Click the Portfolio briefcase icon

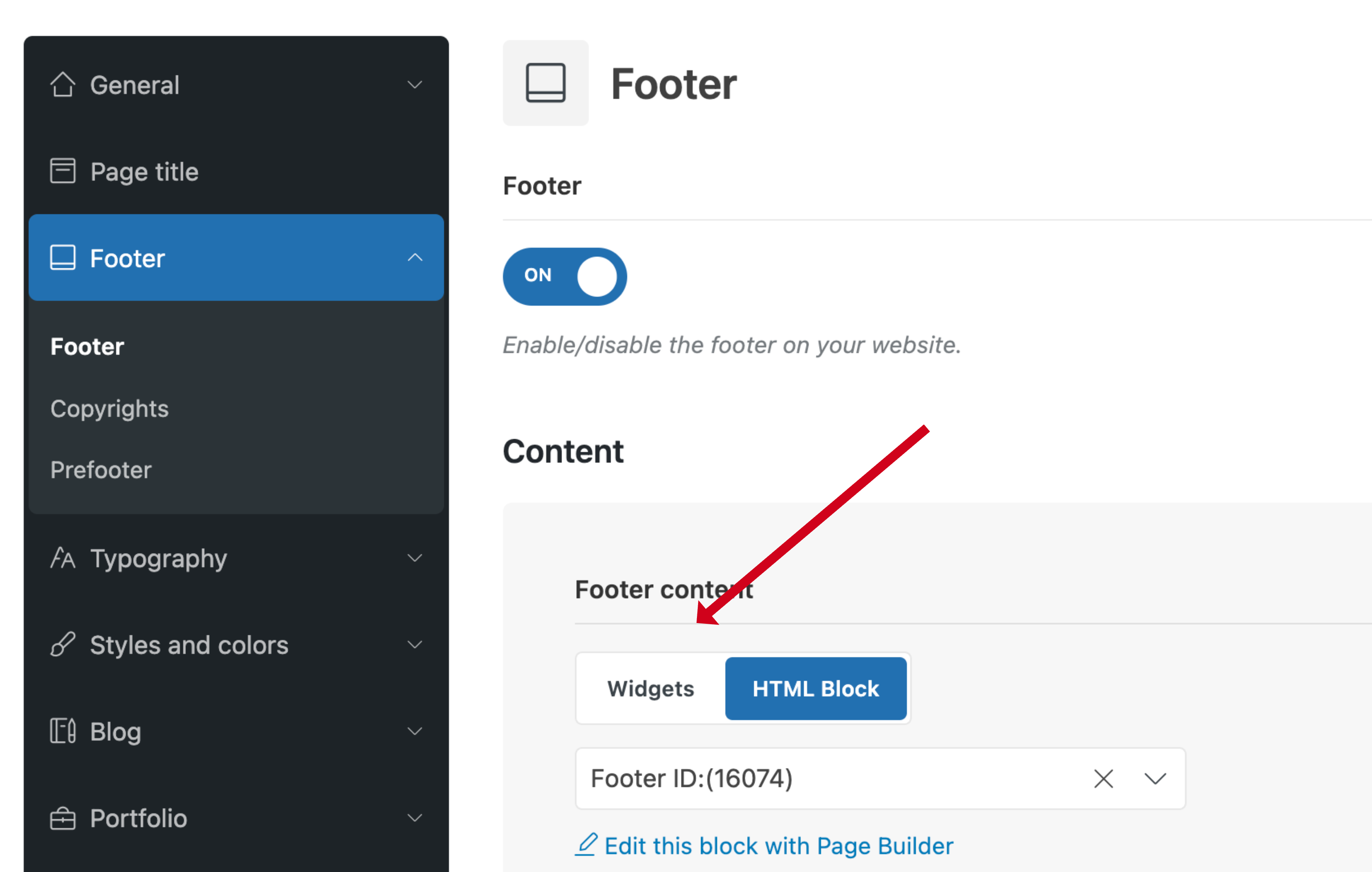[x=63, y=818]
